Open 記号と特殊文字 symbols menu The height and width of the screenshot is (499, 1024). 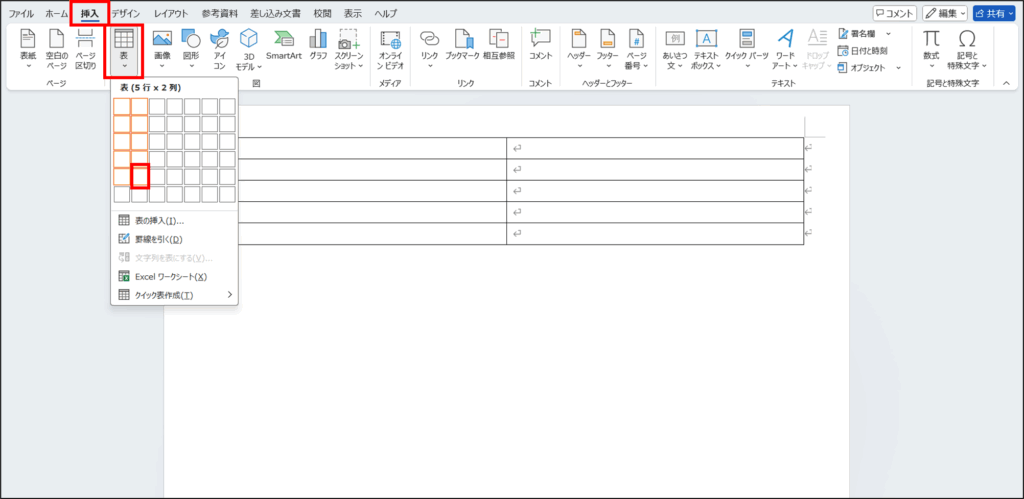click(x=967, y=49)
